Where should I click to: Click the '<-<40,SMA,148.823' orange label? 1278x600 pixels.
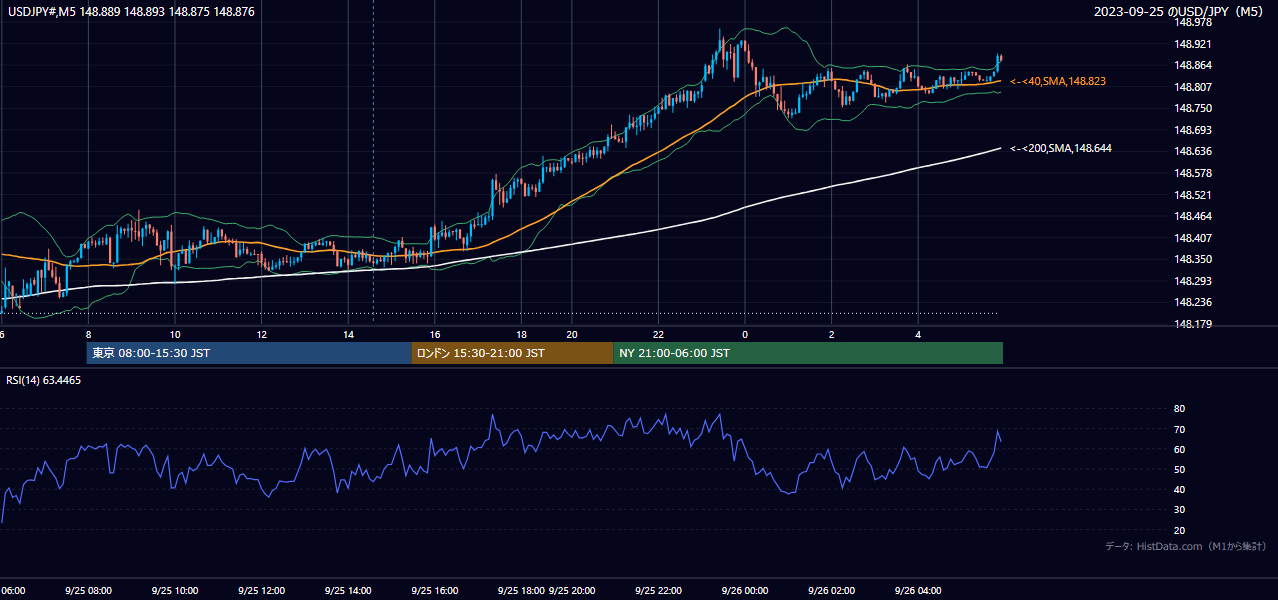point(1057,81)
